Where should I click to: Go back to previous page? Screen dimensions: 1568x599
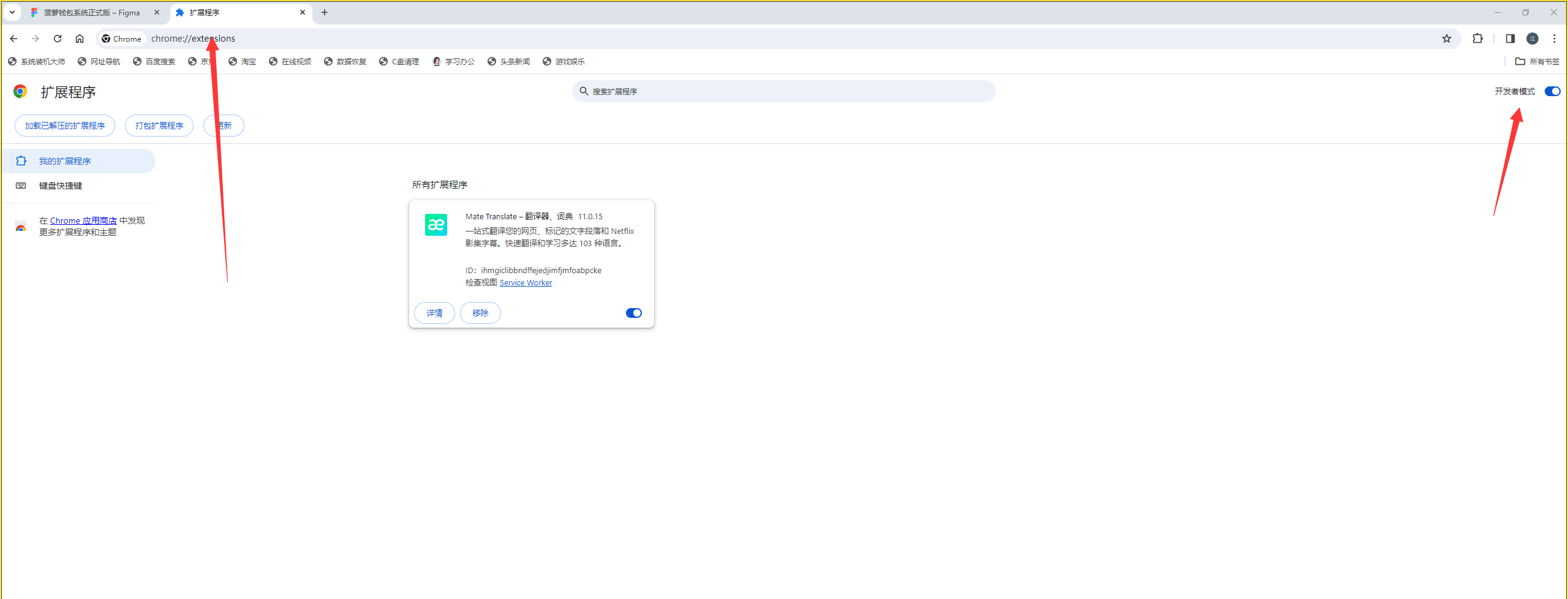pyautogui.click(x=13, y=39)
